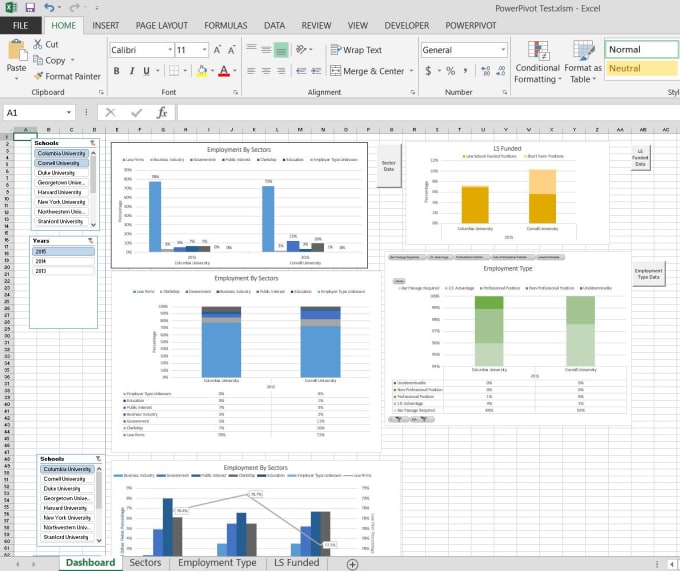Screen dimensions: 680x571
Task: Cut the selection with scissors icon
Action: click(46, 44)
